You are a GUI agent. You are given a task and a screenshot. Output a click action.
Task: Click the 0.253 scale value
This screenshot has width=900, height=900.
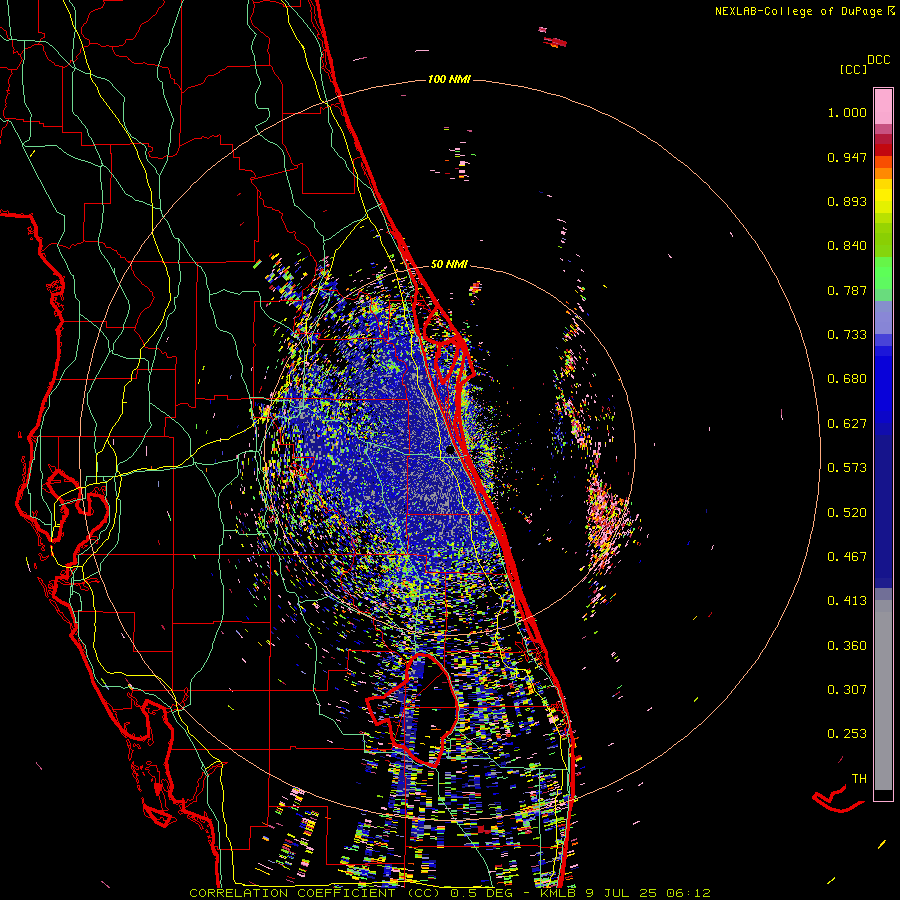(x=847, y=734)
